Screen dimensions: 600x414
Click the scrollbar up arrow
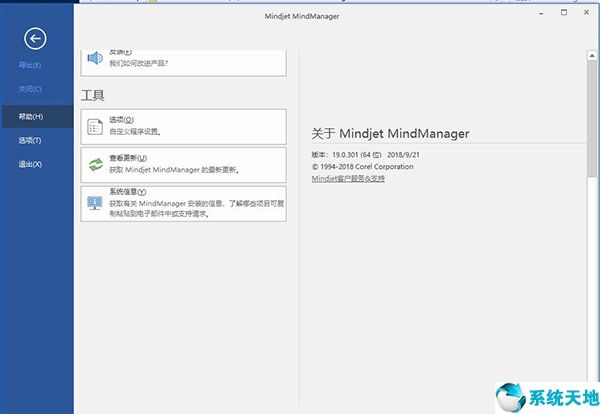click(x=592, y=56)
